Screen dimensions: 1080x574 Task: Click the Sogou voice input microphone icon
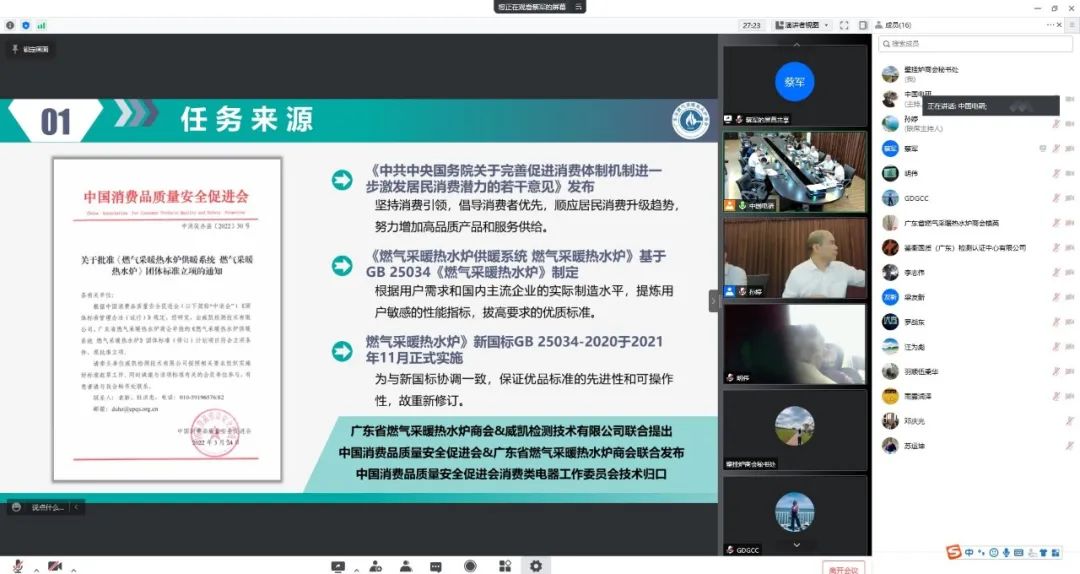1006,553
